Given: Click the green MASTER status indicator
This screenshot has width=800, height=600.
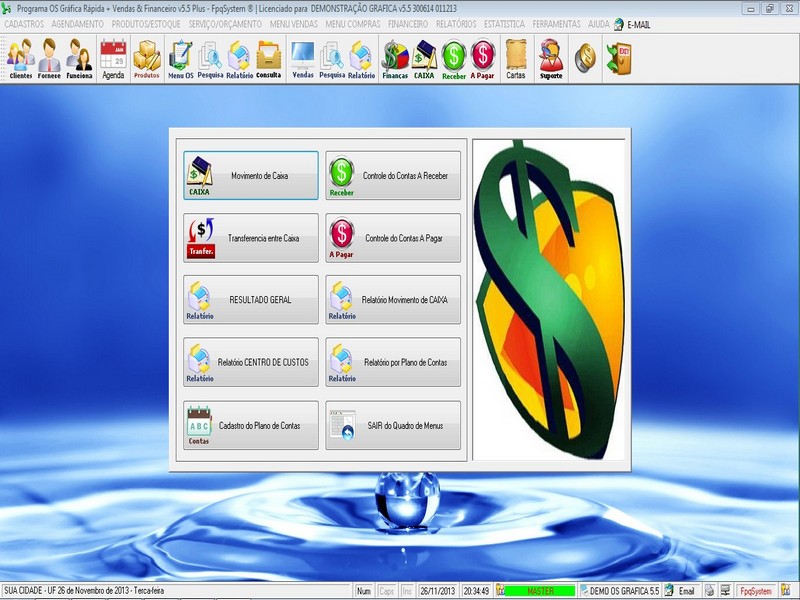Looking at the screenshot, I should click(540, 591).
